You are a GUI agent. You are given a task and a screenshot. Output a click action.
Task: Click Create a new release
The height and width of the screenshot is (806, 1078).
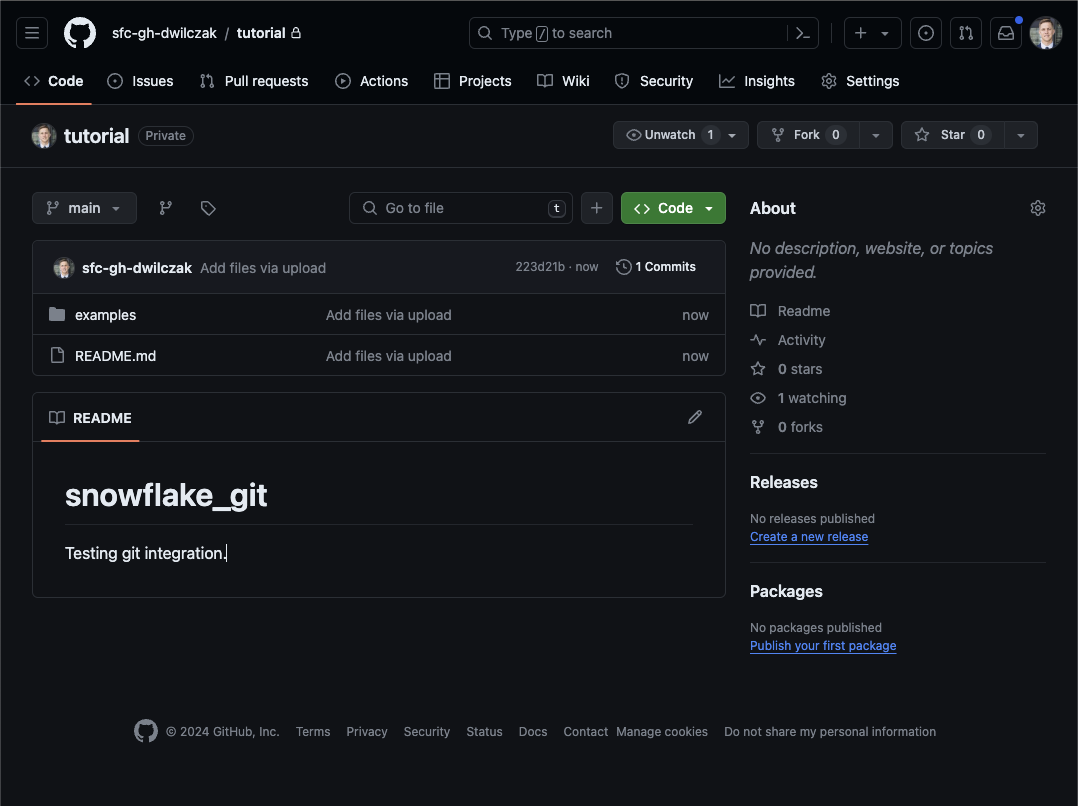click(808, 536)
